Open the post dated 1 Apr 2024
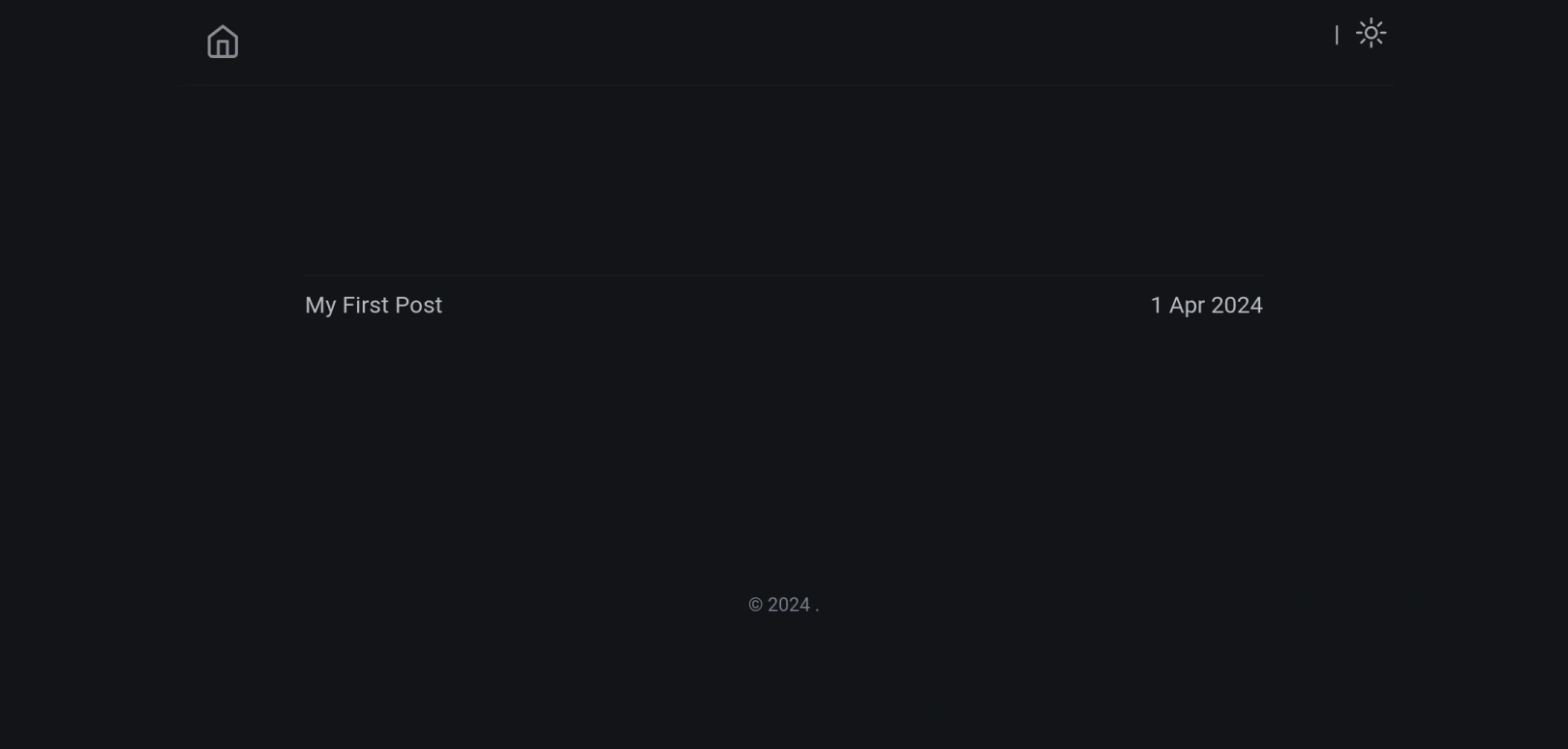This screenshot has height=749, width=1568. [1206, 305]
